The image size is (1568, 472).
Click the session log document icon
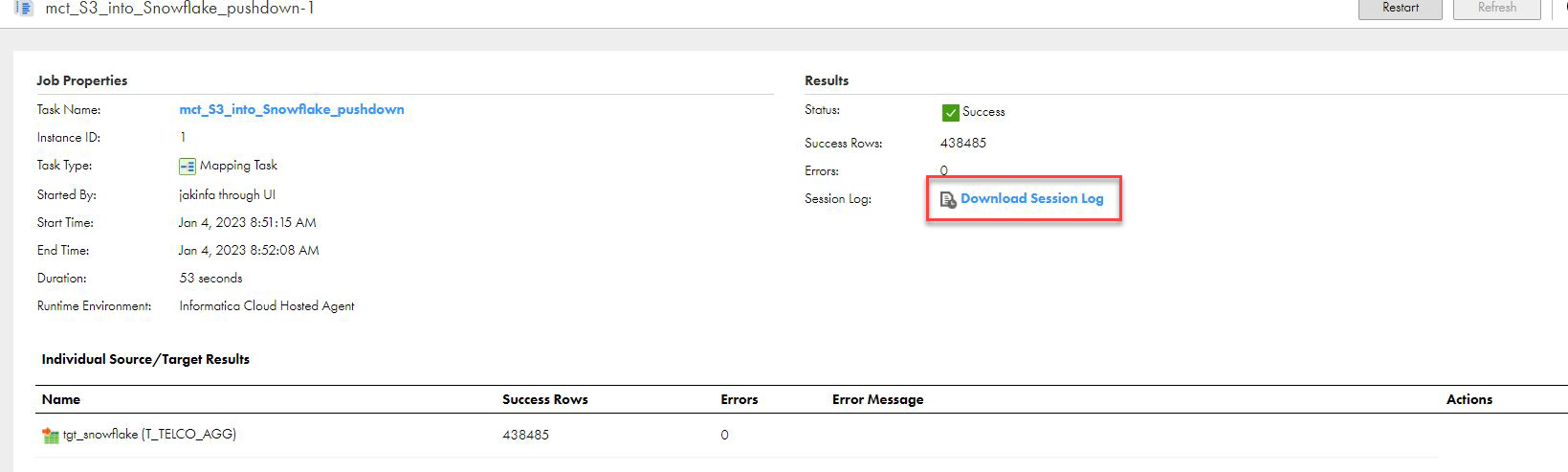click(947, 200)
